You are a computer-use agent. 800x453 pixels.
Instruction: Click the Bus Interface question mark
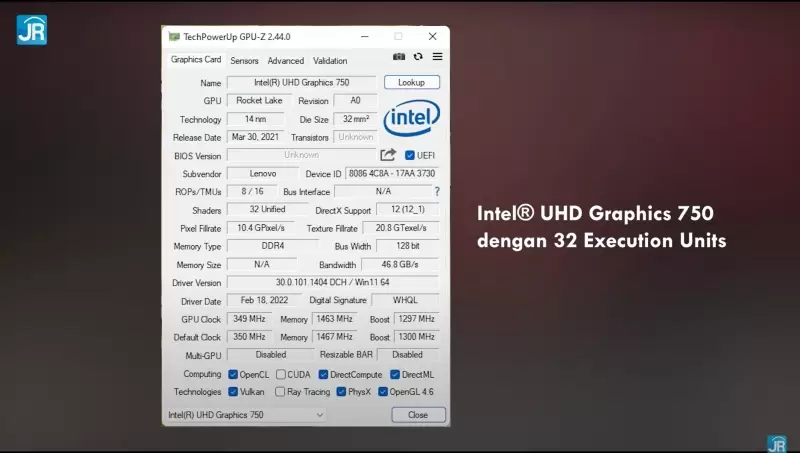437,191
